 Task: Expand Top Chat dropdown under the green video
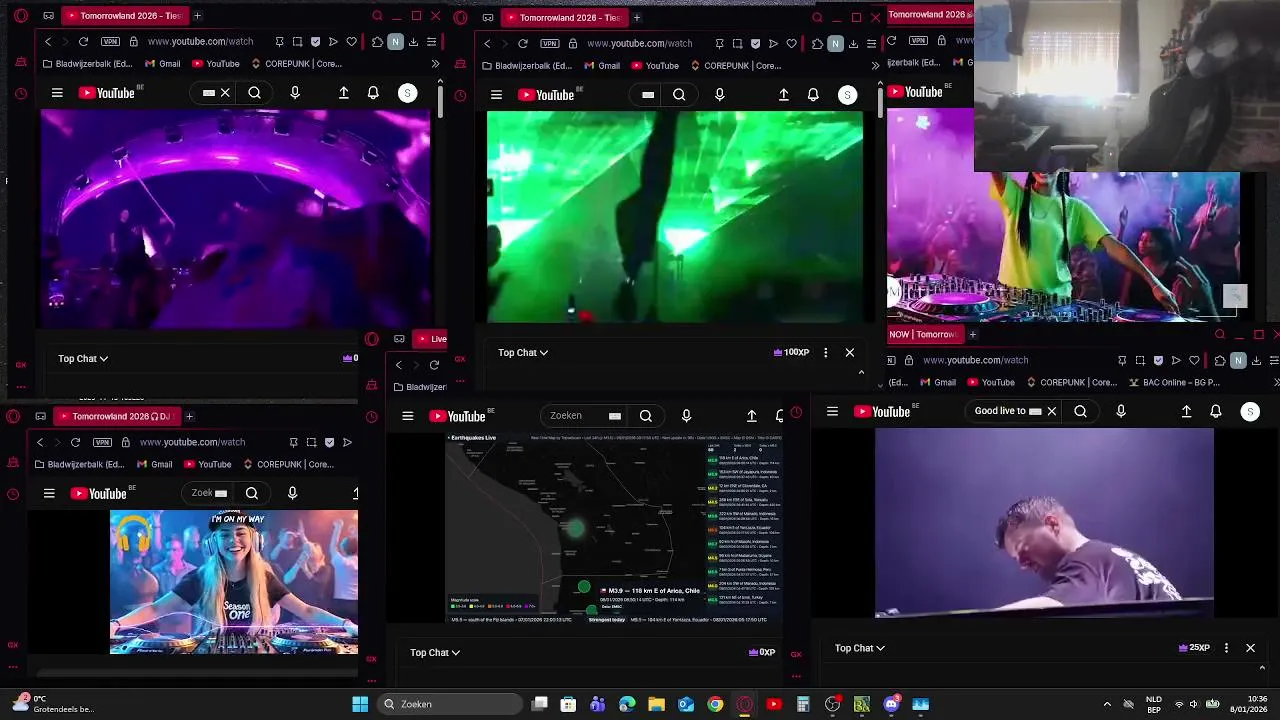523,352
